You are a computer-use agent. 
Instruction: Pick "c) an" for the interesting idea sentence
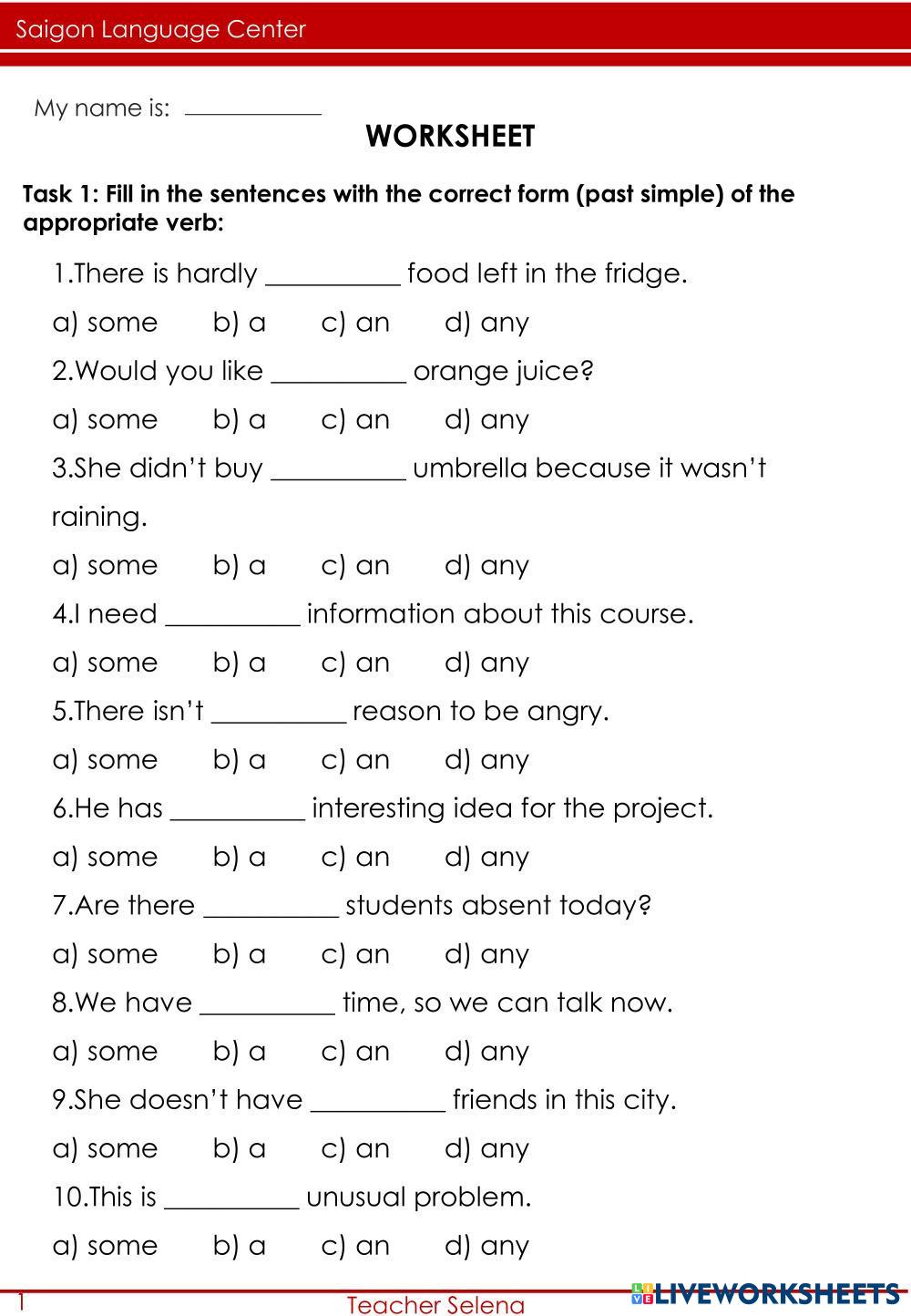coord(355,858)
